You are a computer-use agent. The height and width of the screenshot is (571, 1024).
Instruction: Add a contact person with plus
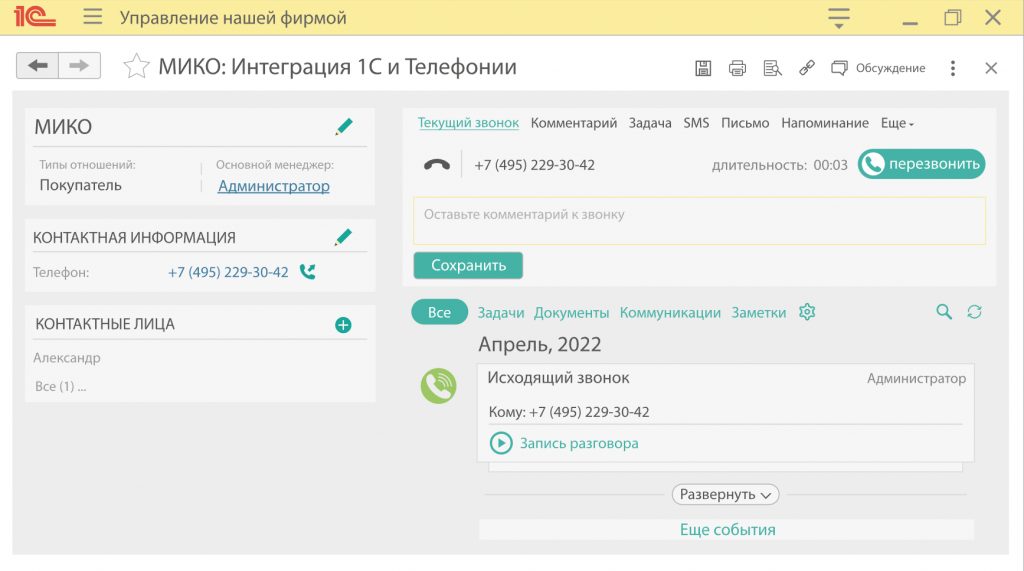[x=343, y=325]
